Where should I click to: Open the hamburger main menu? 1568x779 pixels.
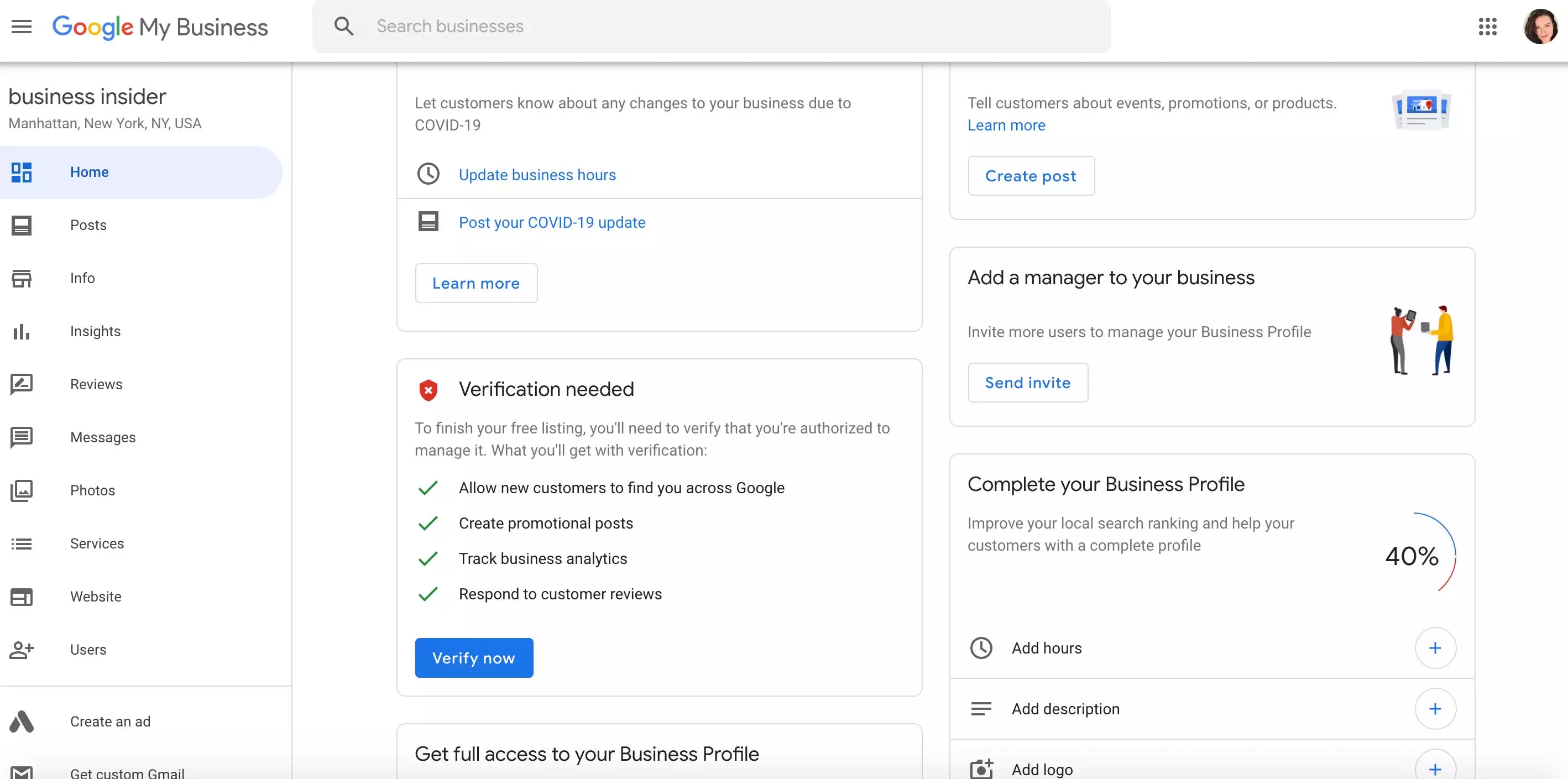click(x=22, y=27)
